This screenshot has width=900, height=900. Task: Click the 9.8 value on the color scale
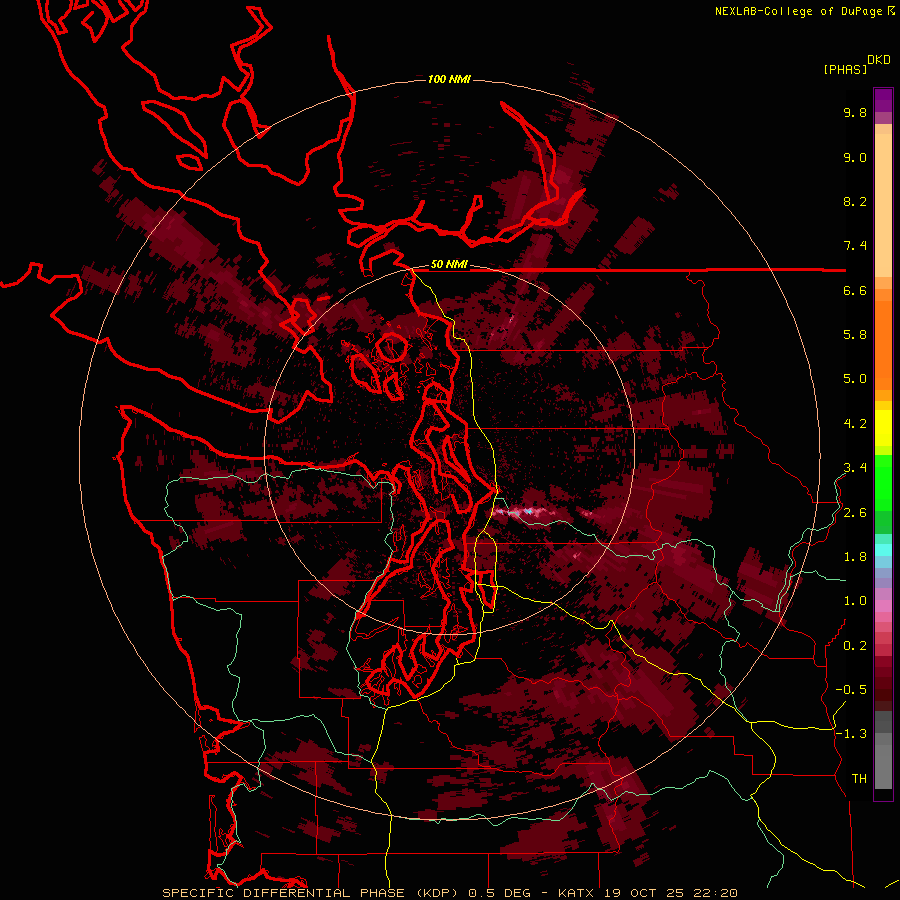855,113
